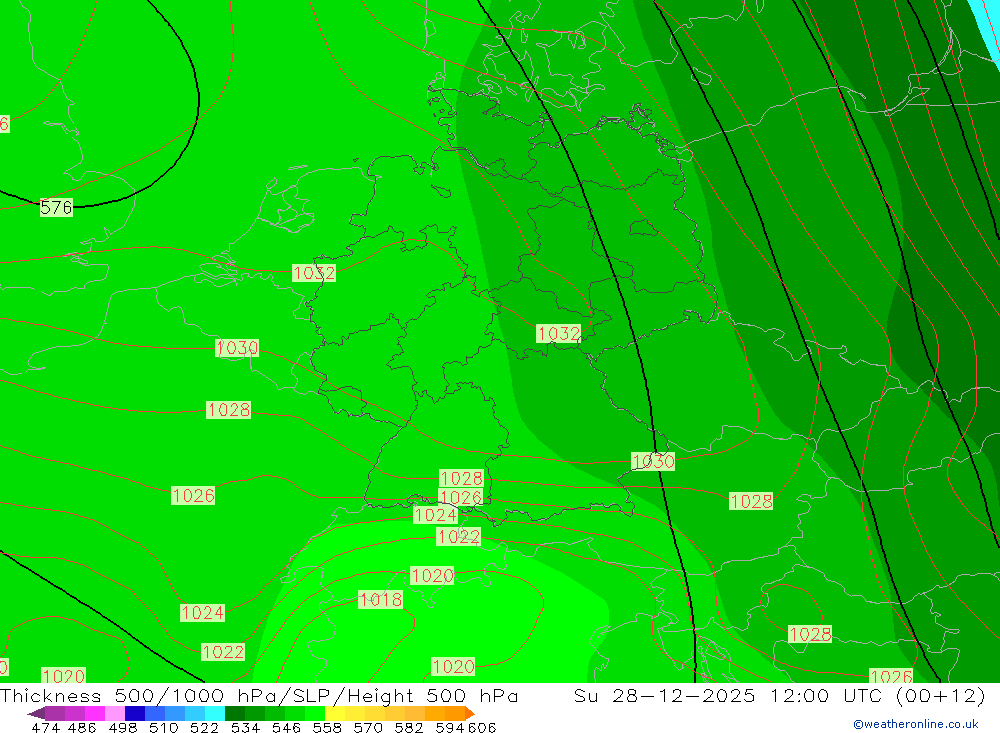Click the 1030 label on the black contour

point(653,461)
